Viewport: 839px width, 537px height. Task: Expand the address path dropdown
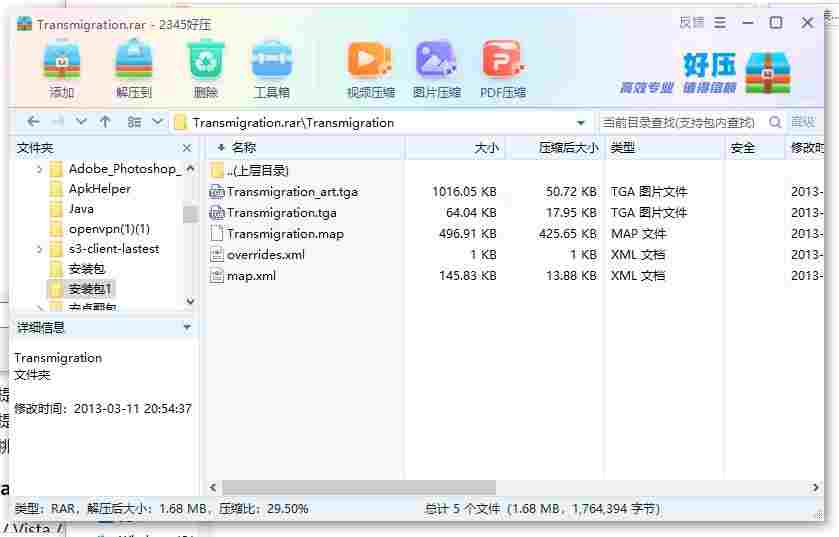point(581,122)
